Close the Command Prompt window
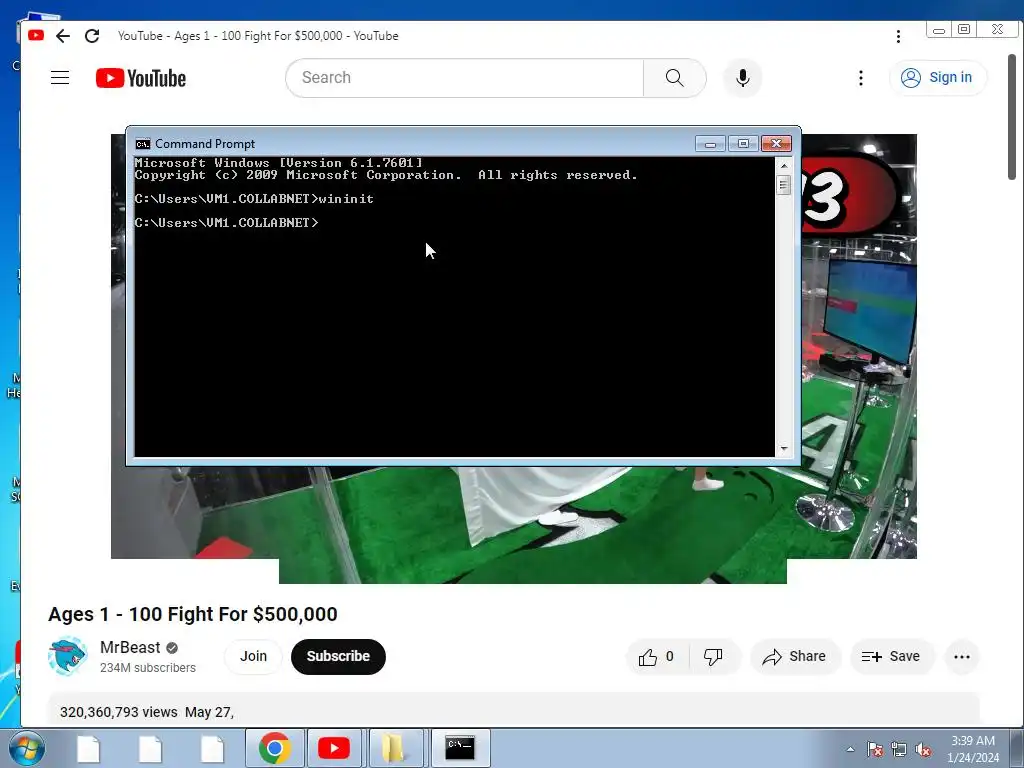 click(x=776, y=144)
